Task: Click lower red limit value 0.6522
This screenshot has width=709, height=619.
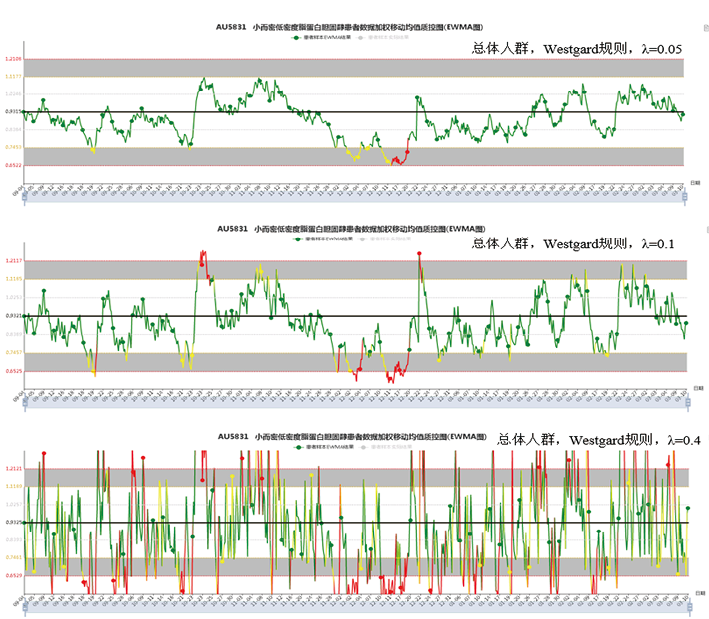Action: pyautogui.click(x=13, y=165)
